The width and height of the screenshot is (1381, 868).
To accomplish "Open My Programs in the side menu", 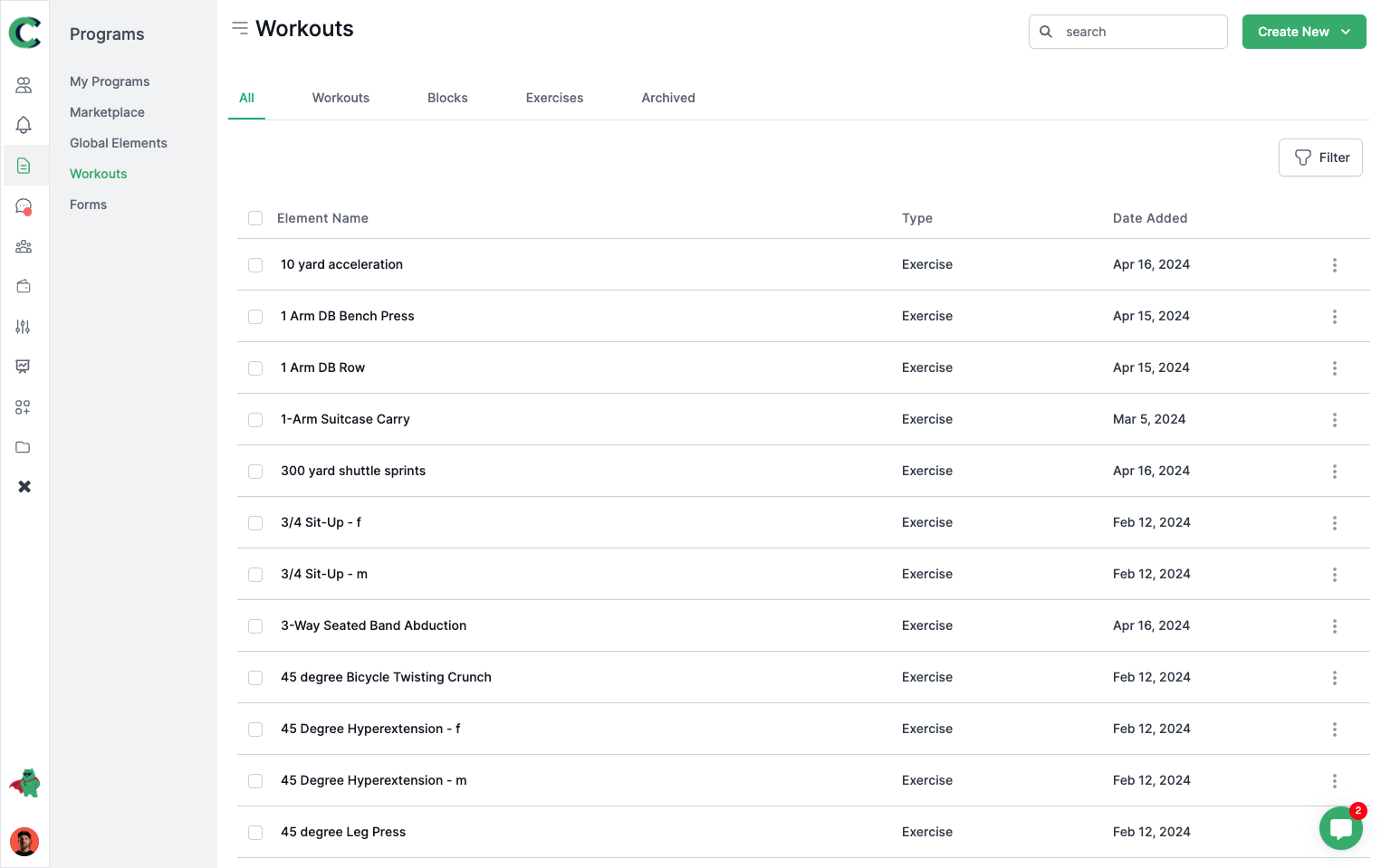I will point(110,81).
